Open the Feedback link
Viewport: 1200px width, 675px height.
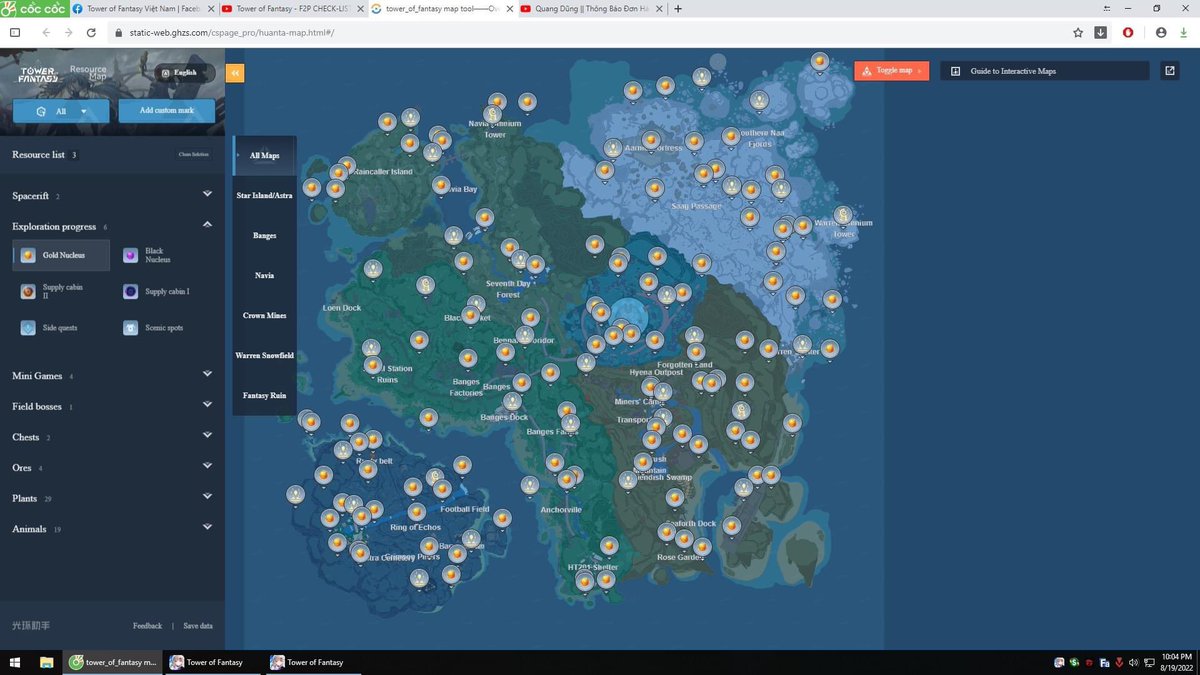tap(147, 626)
